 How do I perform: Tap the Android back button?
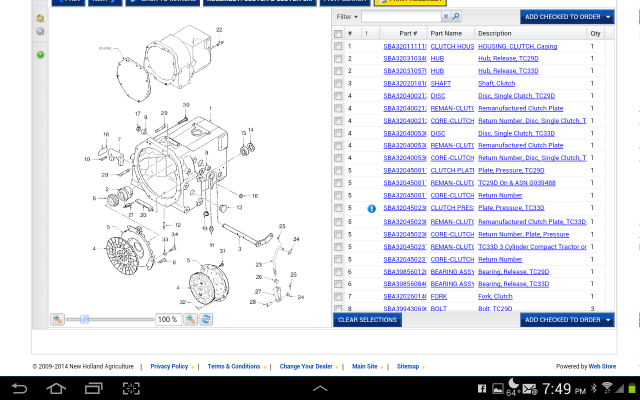19,388
